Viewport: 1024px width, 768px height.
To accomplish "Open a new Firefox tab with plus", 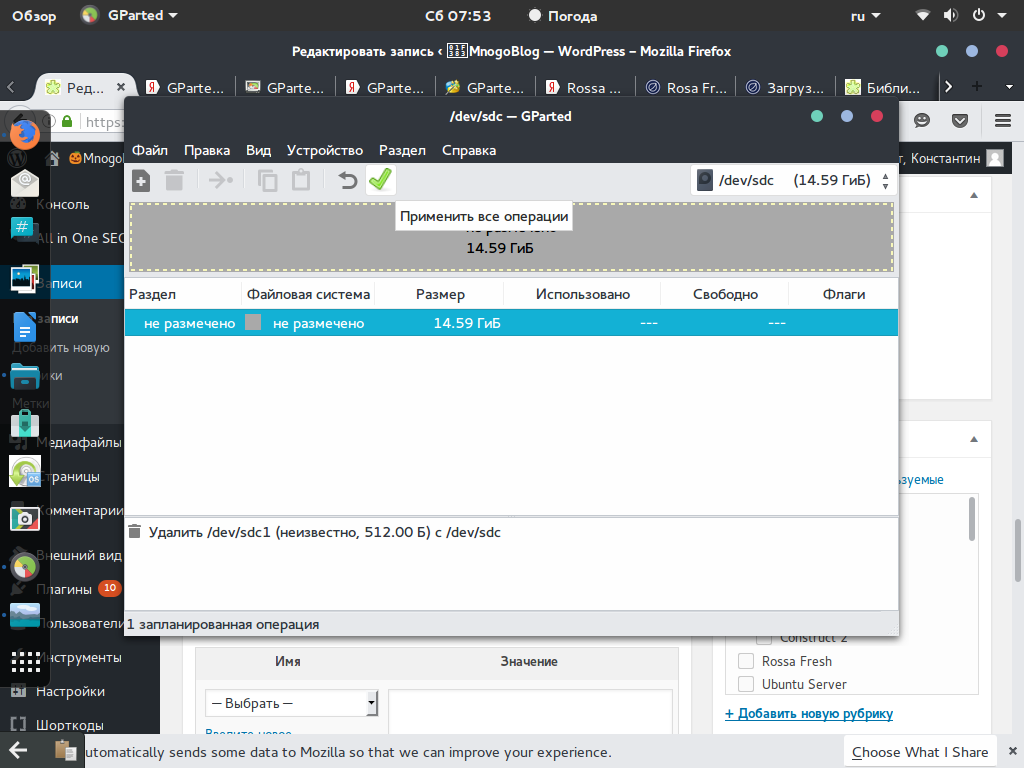I will pos(977,86).
